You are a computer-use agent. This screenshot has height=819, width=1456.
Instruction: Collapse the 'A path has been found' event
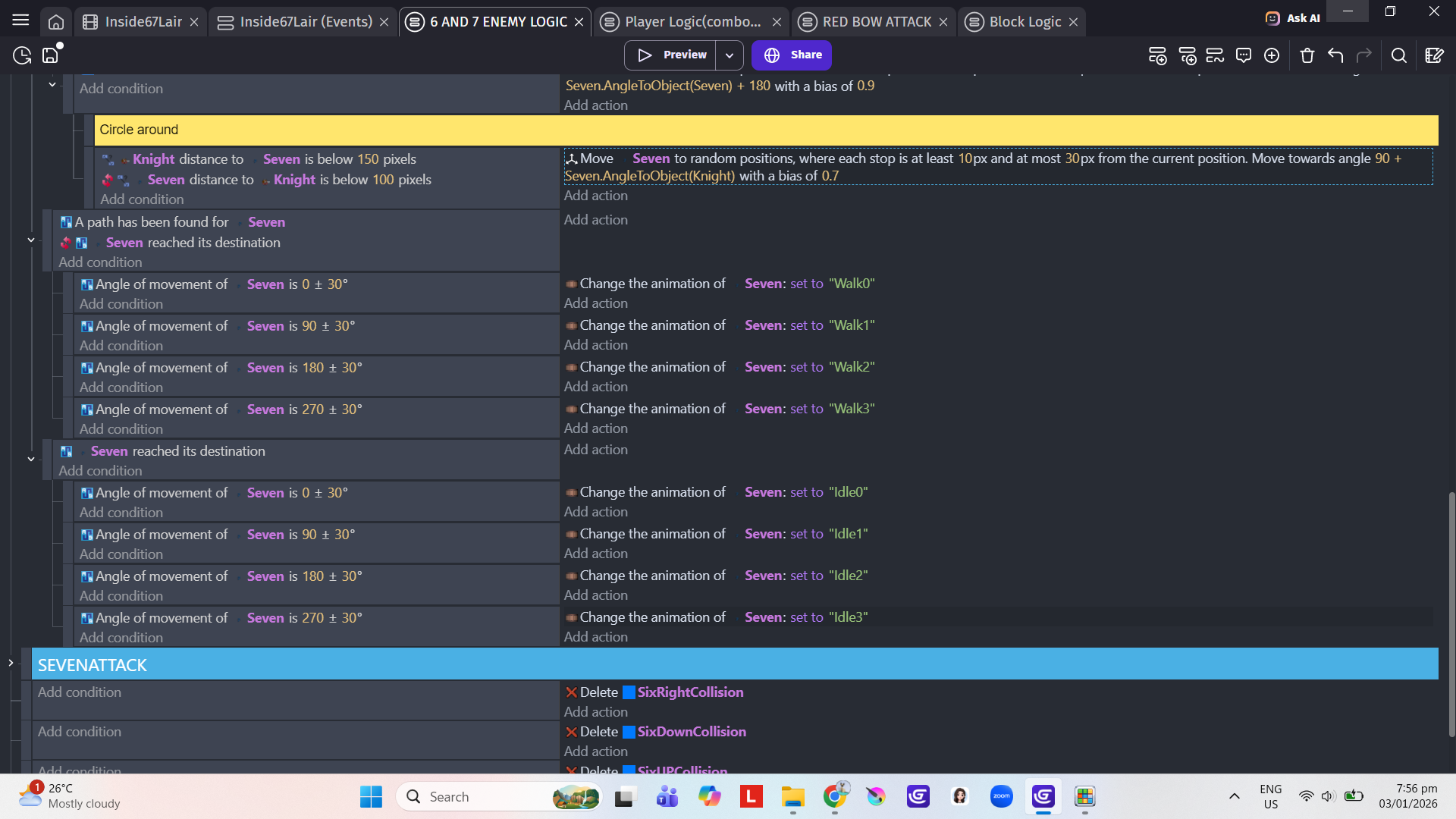click(31, 240)
